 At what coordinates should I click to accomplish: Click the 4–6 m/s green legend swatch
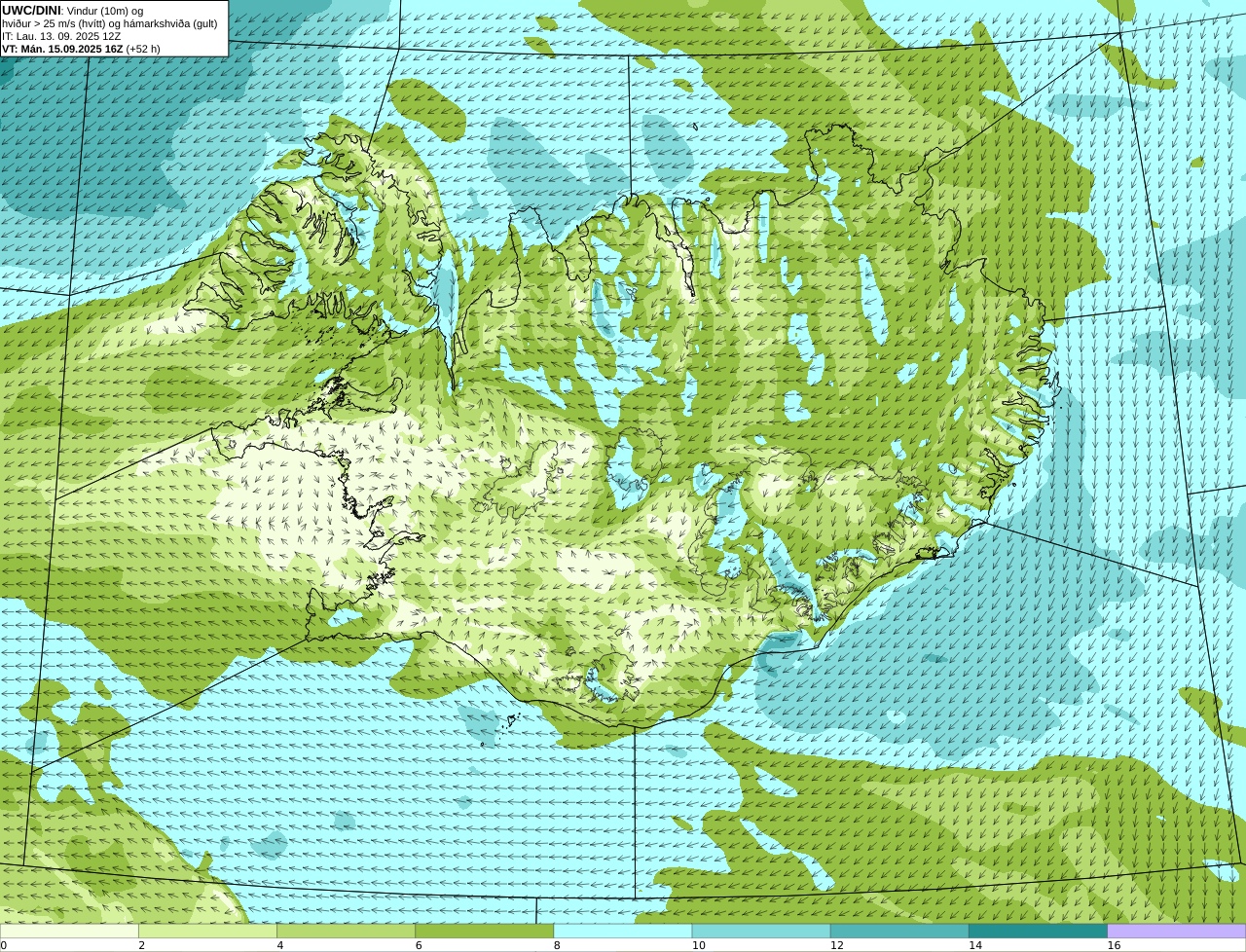click(x=346, y=931)
